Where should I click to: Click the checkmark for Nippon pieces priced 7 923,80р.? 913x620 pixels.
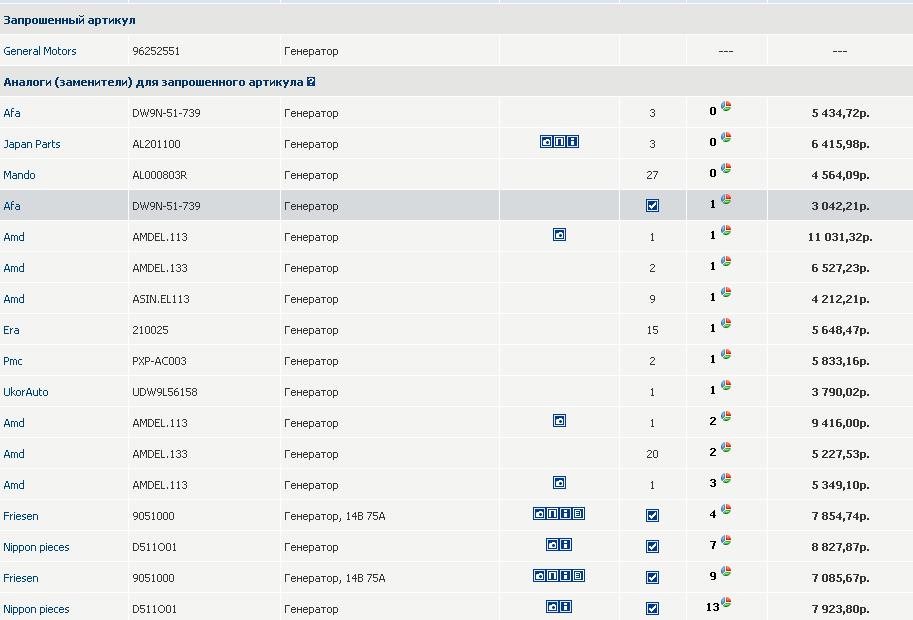653,608
